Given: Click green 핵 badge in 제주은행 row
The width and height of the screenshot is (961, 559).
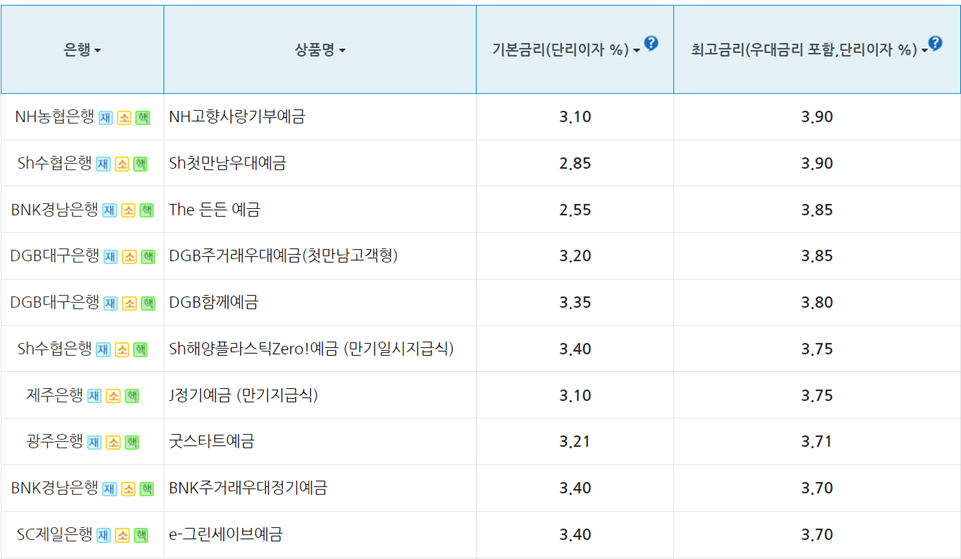Looking at the screenshot, I should (132, 397).
